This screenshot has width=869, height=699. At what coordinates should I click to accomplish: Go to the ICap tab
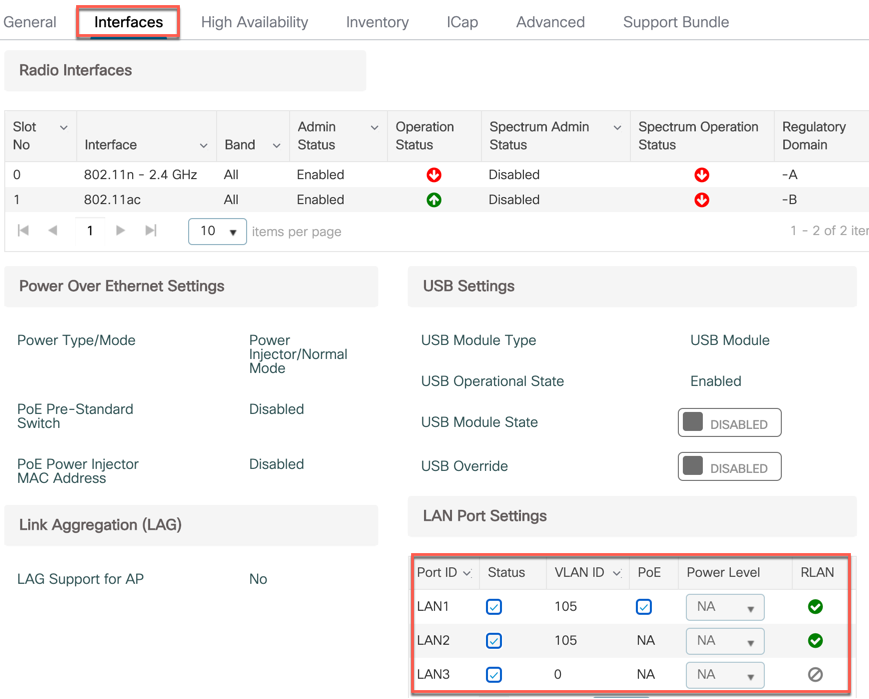pos(462,22)
